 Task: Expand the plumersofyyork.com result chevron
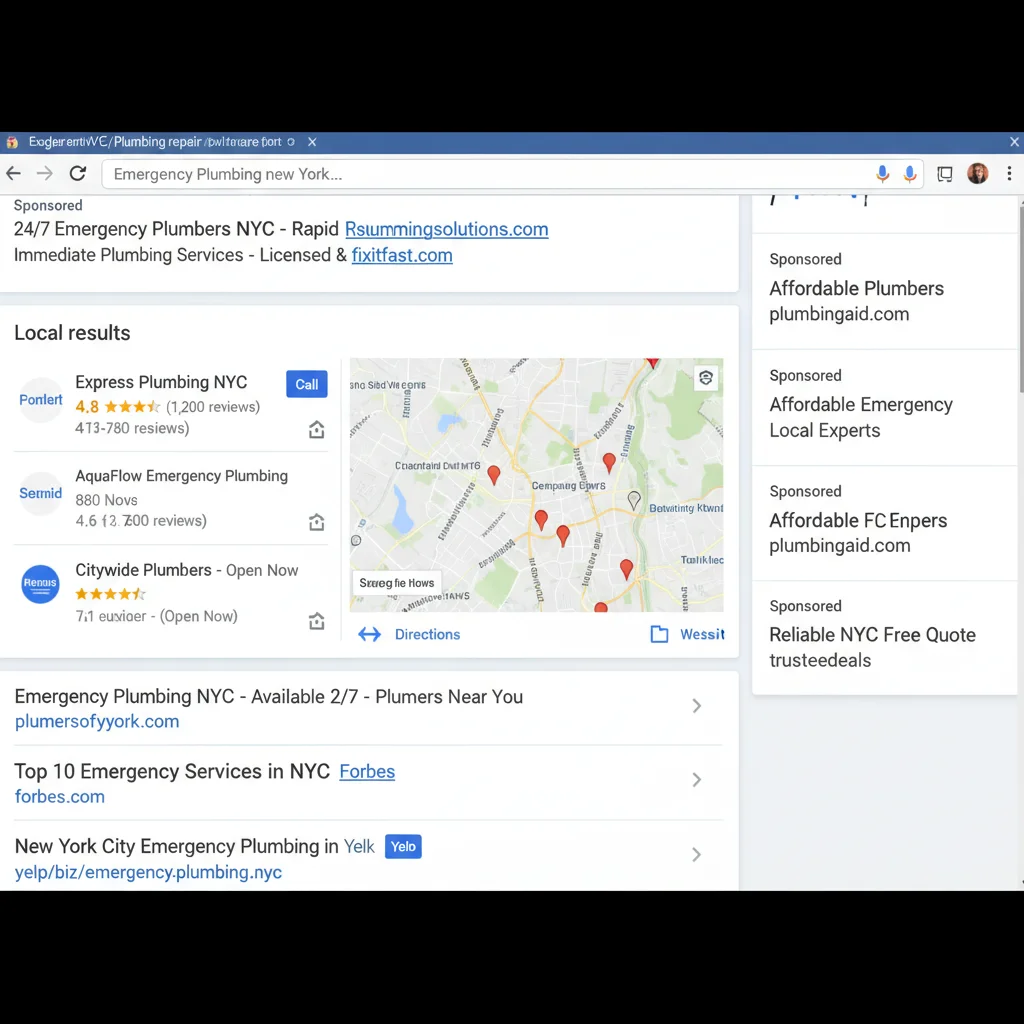pyautogui.click(x=697, y=705)
